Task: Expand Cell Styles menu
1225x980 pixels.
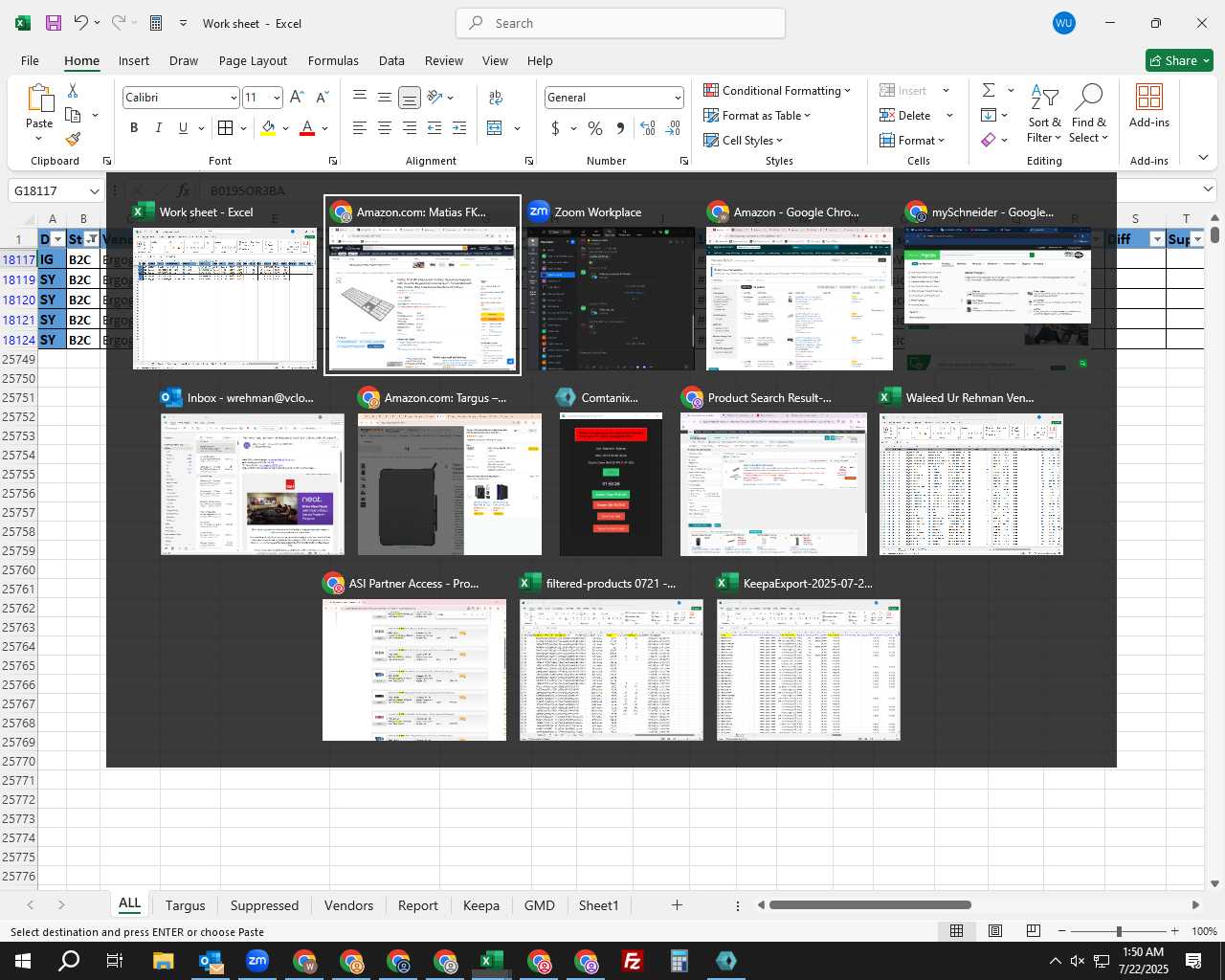Action: pos(744,140)
